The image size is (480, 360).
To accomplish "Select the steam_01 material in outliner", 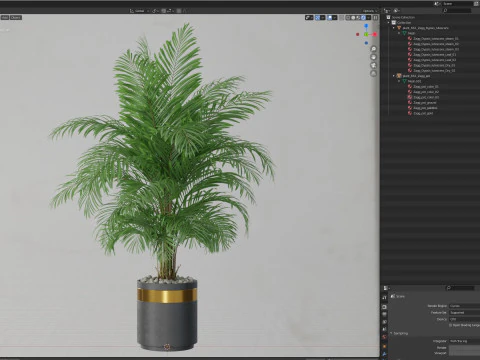I will point(435,39).
